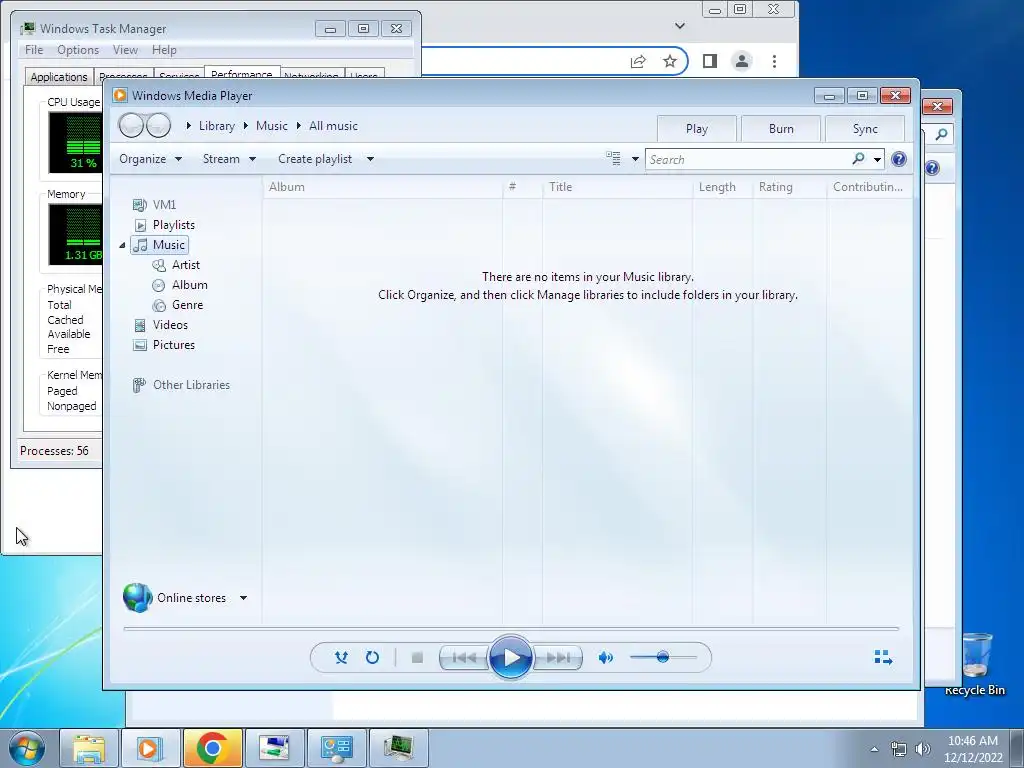Click the View options icon
This screenshot has height=768, width=1024.
click(x=613, y=159)
